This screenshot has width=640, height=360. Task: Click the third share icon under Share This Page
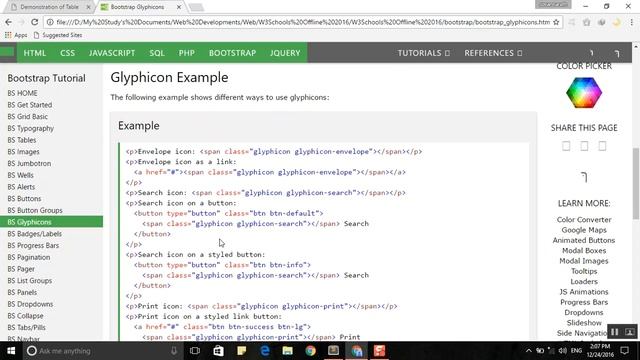pos(602,146)
